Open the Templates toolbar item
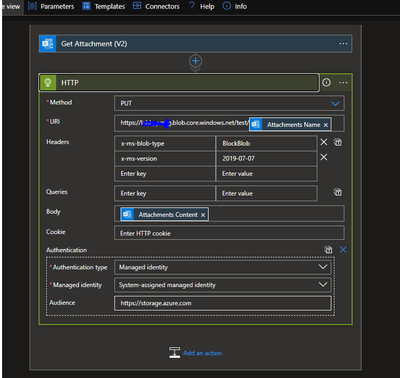Viewport: 400px width, 378px height. coord(104,6)
